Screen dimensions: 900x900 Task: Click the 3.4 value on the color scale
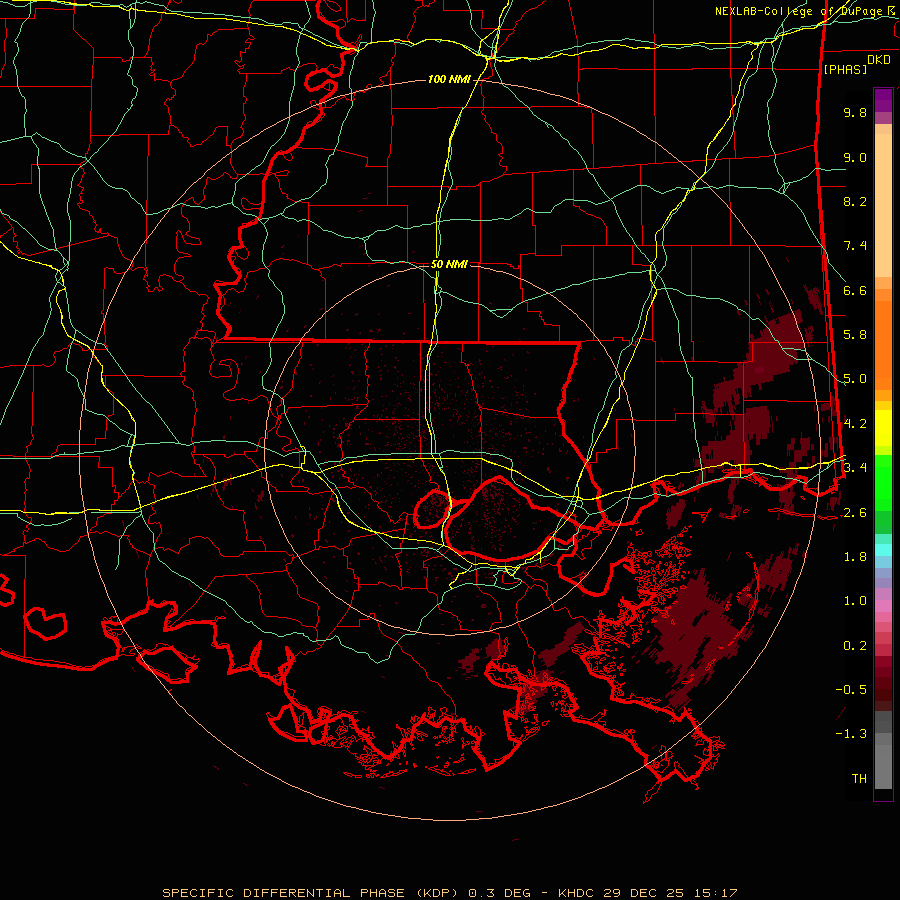click(x=855, y=468)
